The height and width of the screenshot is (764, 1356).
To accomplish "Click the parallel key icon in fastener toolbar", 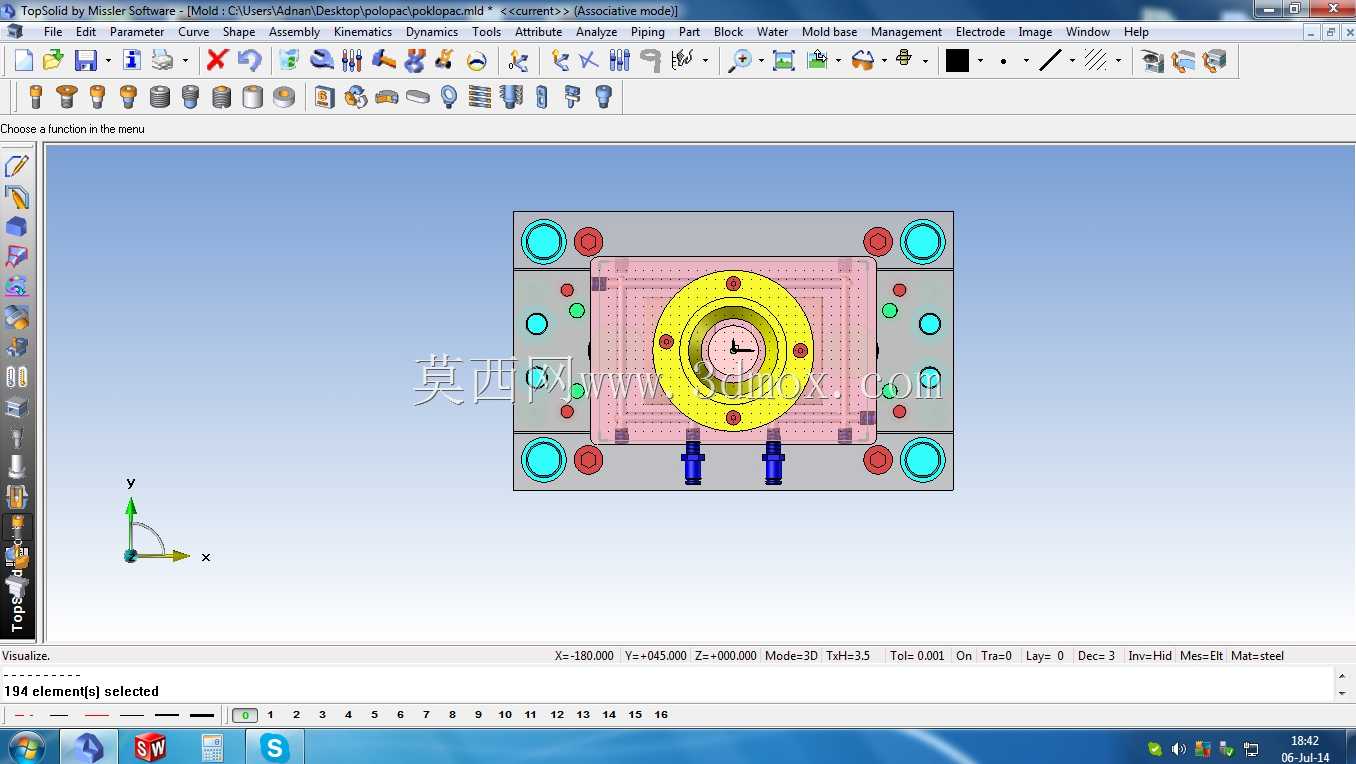I will (418, 97).
